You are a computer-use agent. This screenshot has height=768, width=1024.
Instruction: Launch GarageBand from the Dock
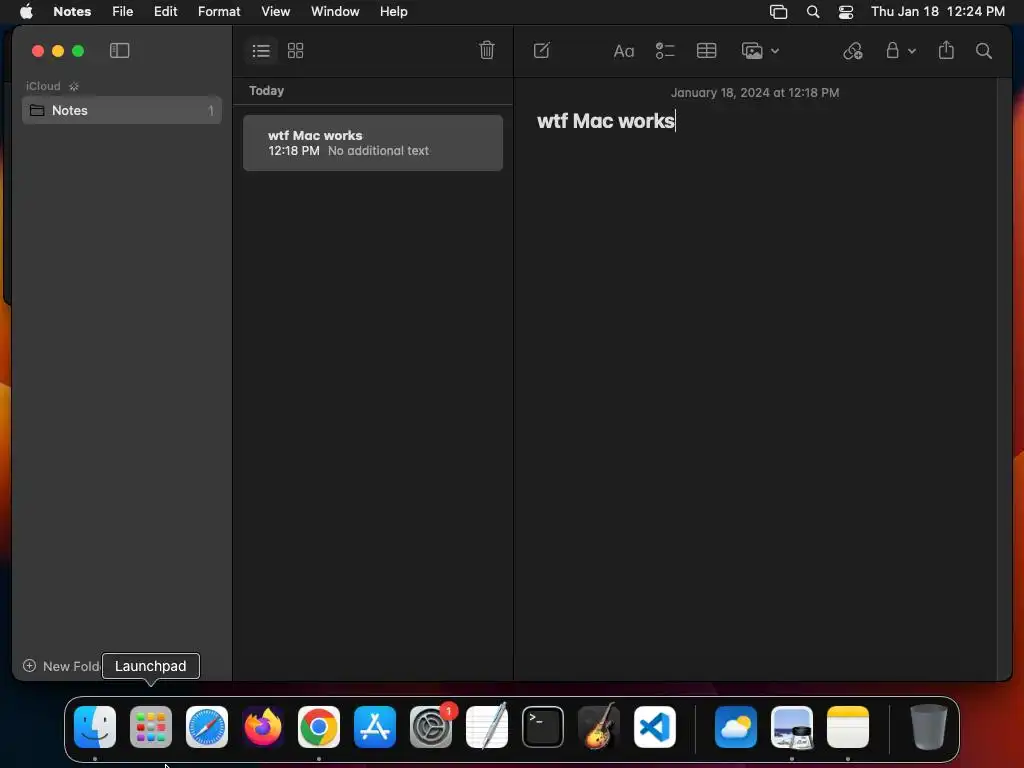[599, 726]
